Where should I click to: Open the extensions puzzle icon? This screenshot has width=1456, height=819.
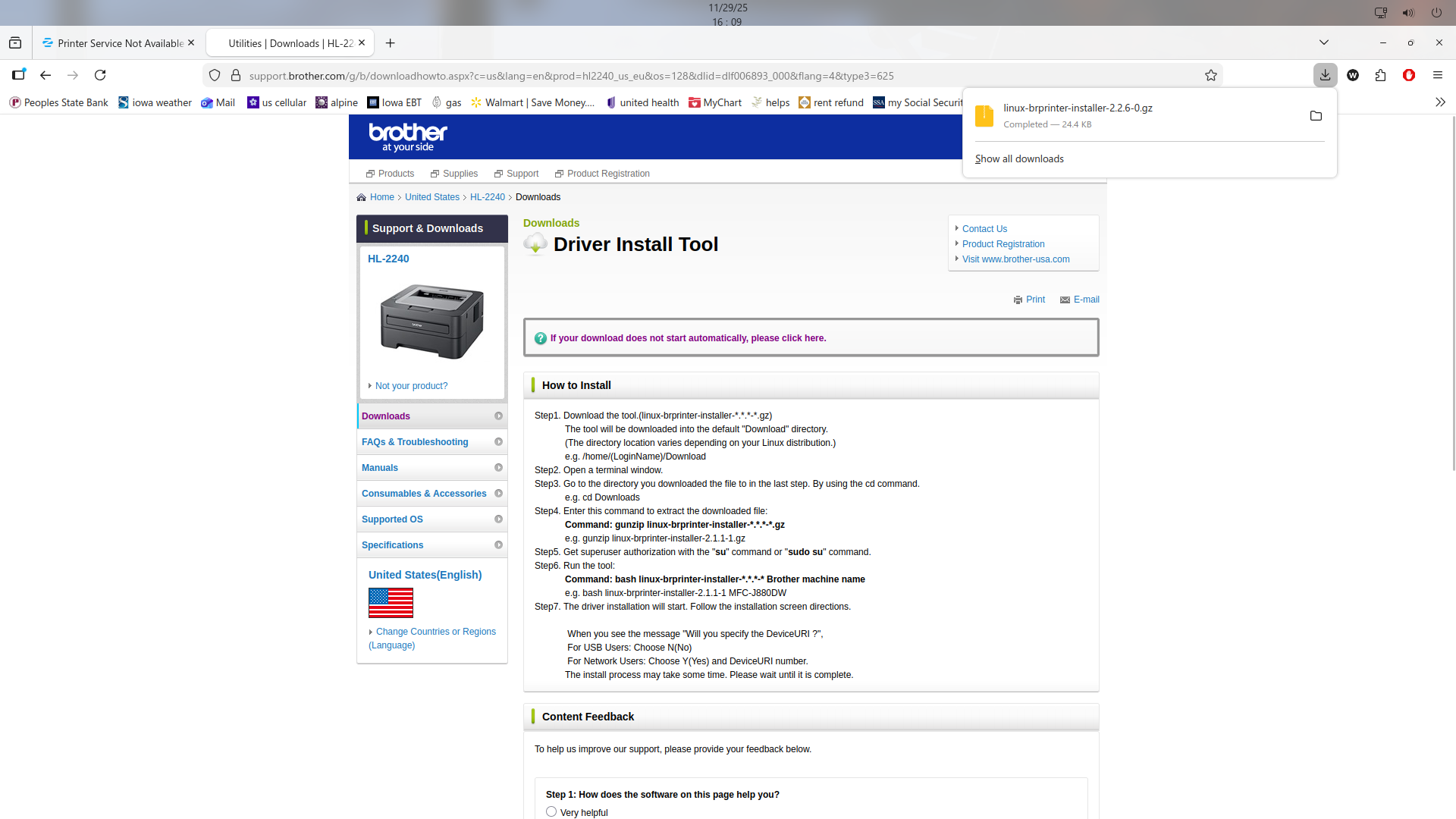pyautogui.click(x=1380, y=75)
